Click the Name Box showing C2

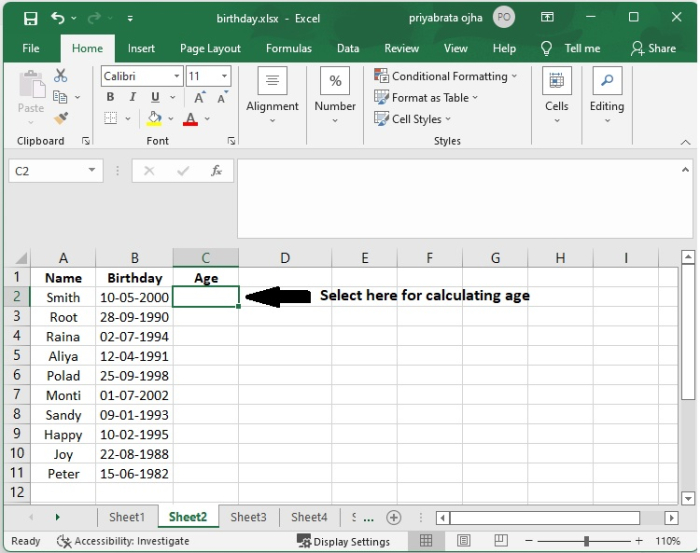point(46,171)
